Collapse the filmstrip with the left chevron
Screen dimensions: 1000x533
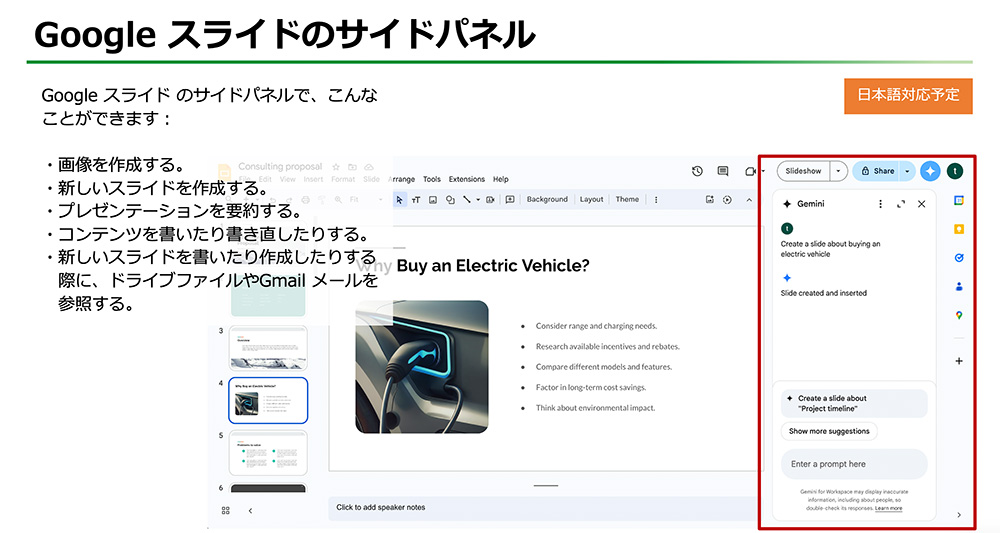250,511
